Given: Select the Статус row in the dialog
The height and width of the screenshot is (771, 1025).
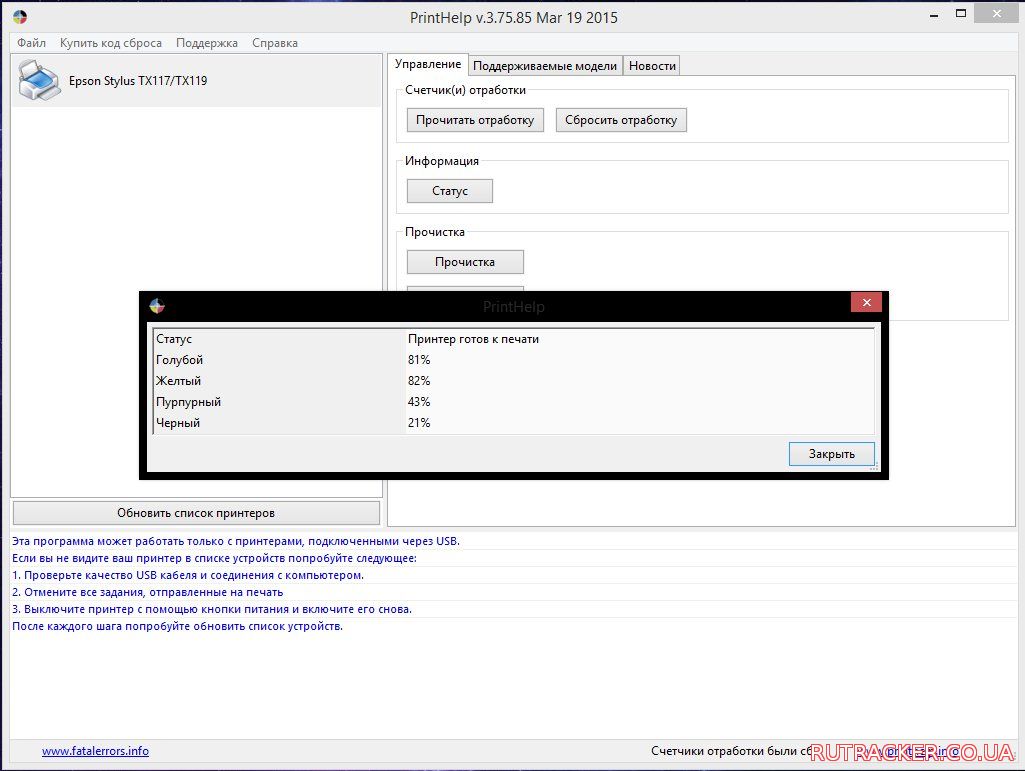Looking at the screenshot, I should coord(514,339).
